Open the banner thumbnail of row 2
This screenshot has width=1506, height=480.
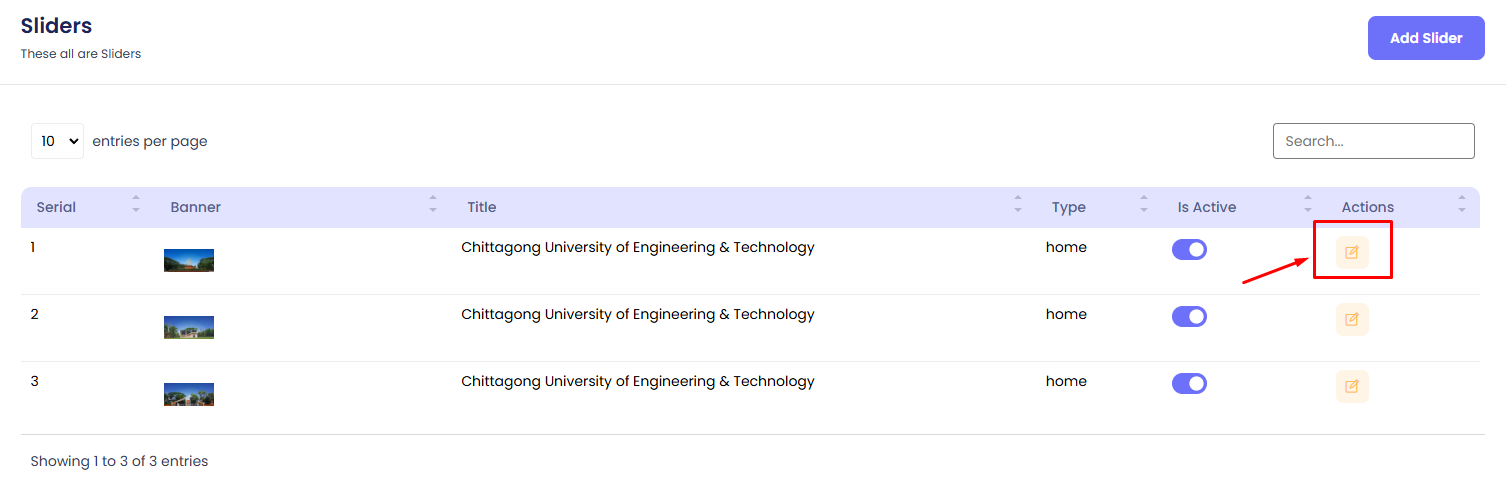[189, 328]
